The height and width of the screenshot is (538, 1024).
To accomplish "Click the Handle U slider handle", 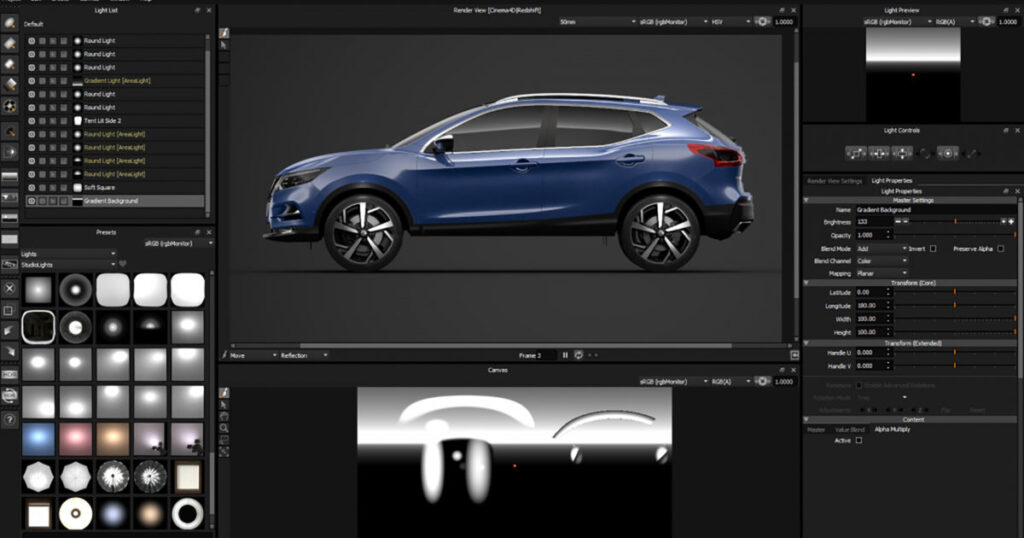I will [955, 353].
